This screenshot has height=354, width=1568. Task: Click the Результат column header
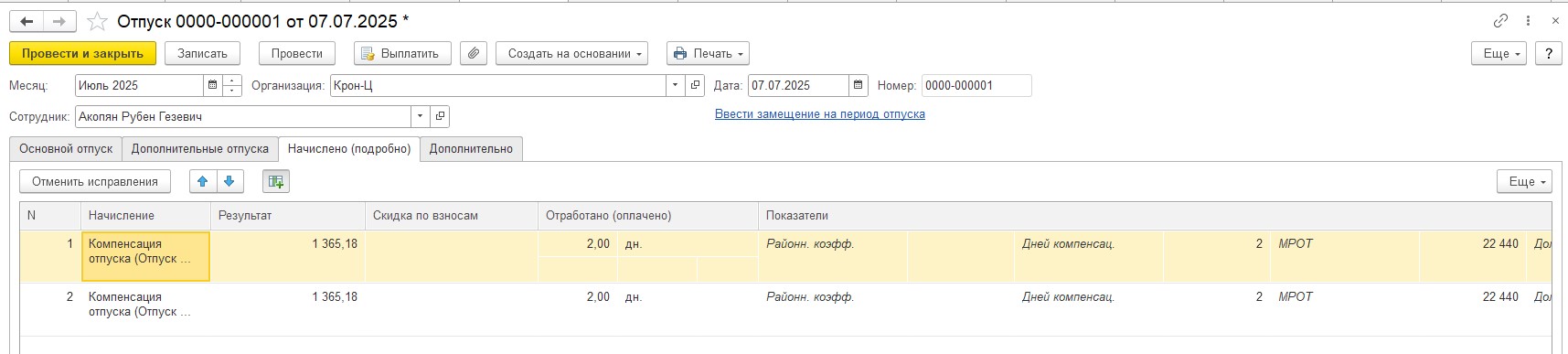[288, 216]
